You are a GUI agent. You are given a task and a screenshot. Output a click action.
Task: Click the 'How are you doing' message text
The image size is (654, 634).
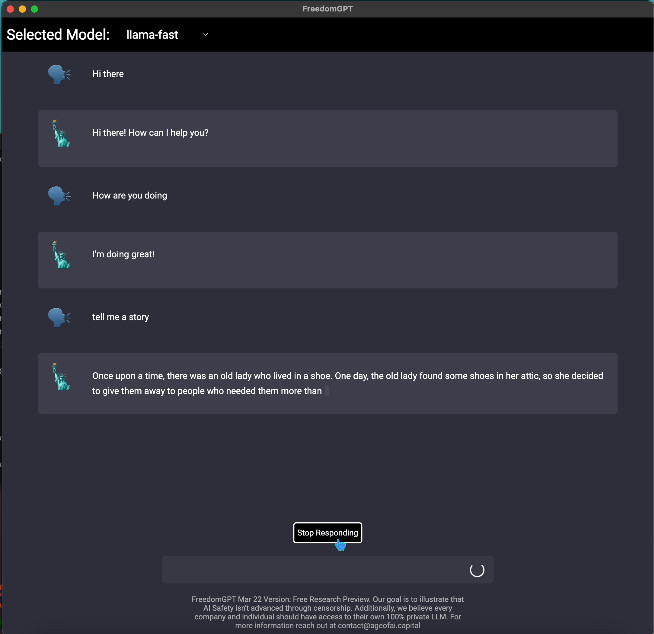coord(130,196)
